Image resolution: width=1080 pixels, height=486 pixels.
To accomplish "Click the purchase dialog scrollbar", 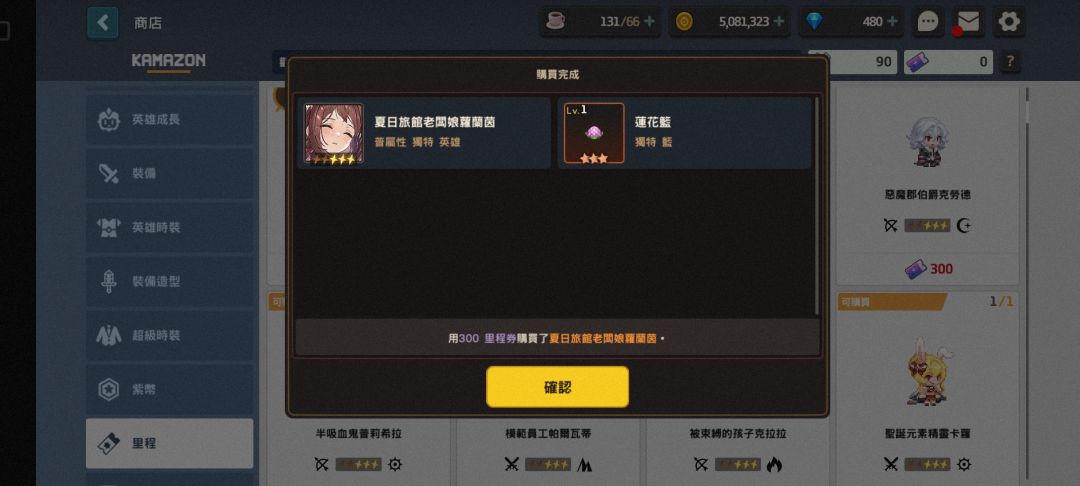I will [x=817, y=205].
